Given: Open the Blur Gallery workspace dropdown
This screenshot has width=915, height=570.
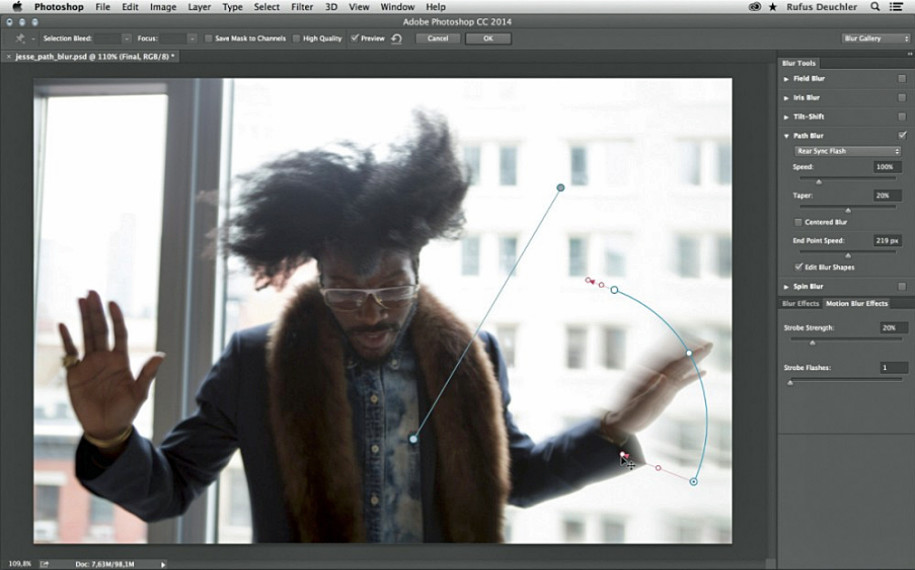Looking at the screenshot, I should pyautogui.click(x=875, y=39).
